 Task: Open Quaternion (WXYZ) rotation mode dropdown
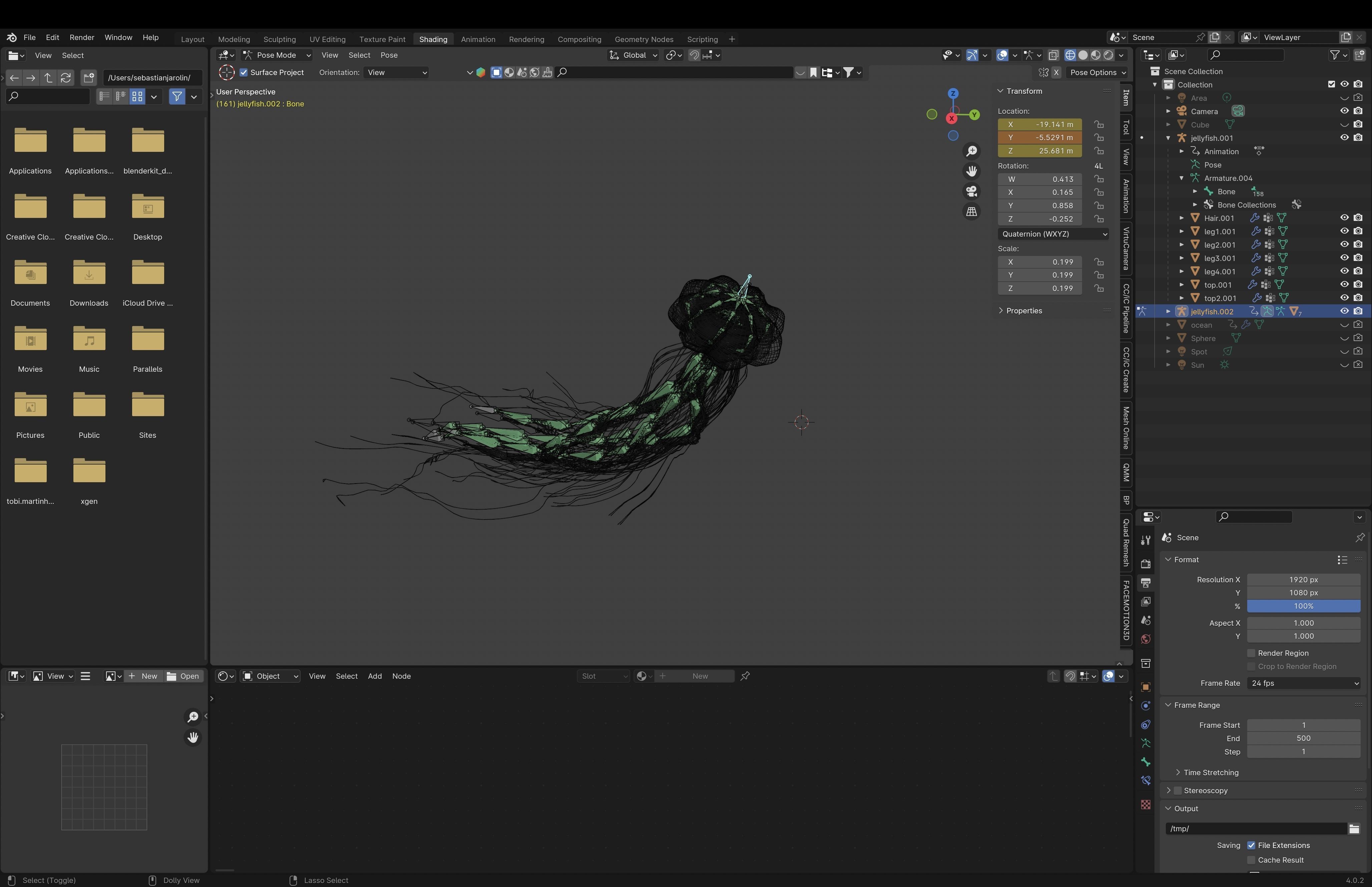pyautogui.click(x=1053, y=234)
